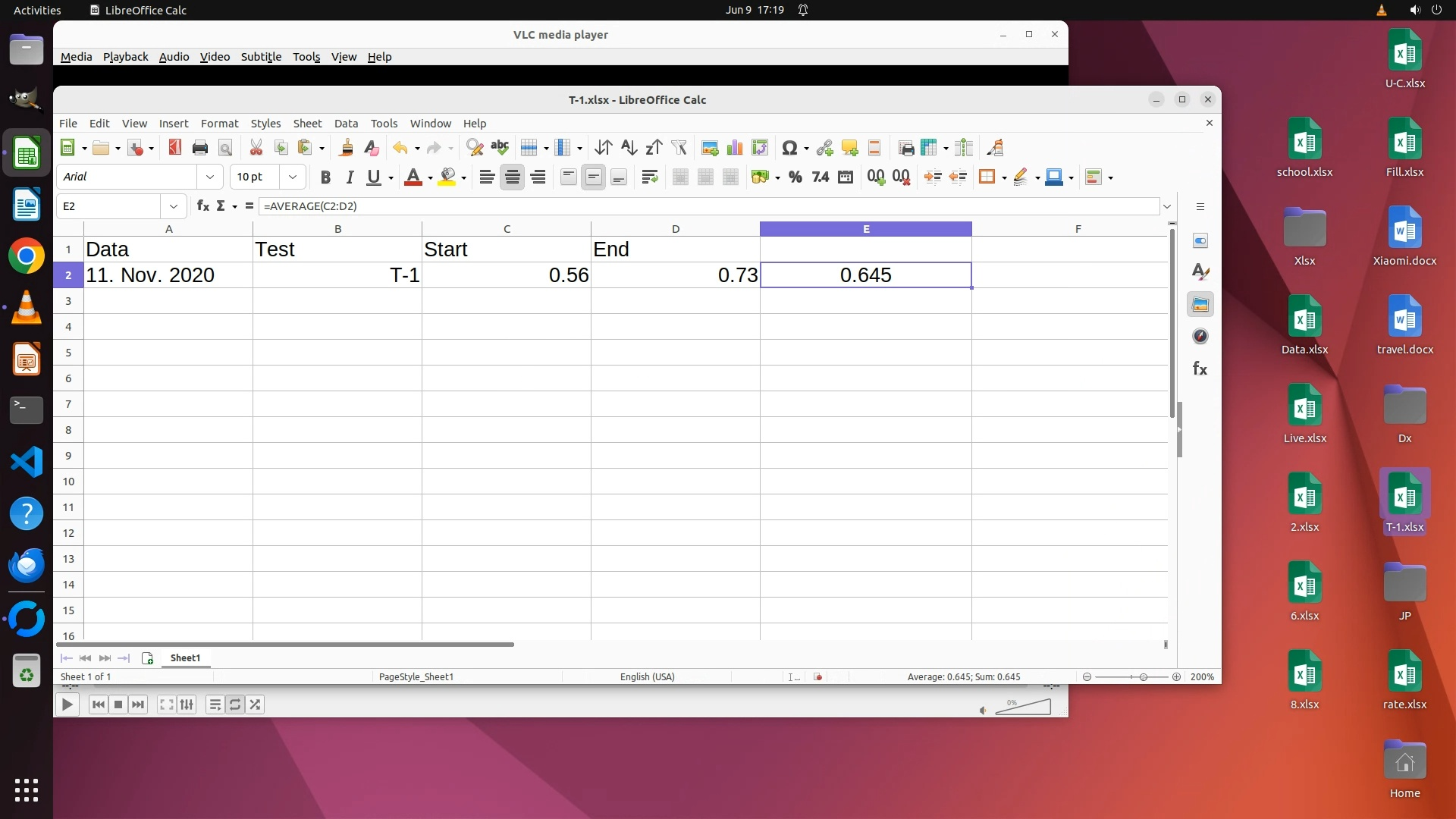
Task: Click the AutoFilter funnel icon
Action: click(679, 148)
